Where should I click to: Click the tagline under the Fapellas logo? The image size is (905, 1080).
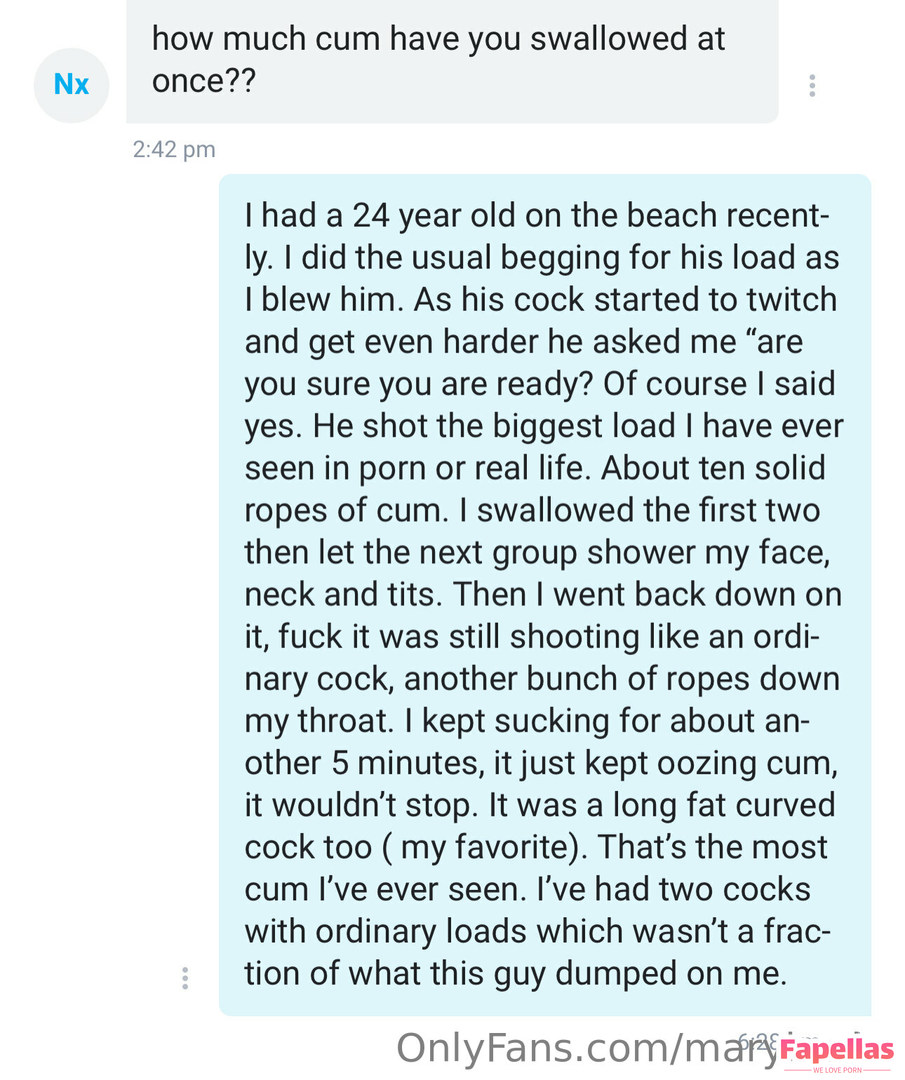coord(837,1070)
